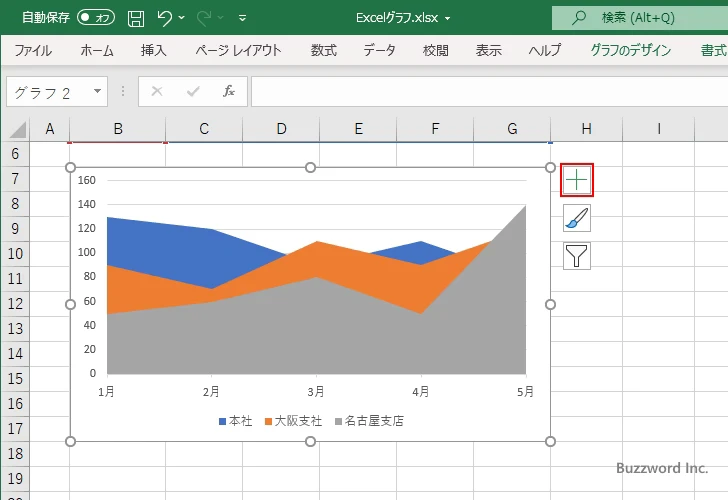
Task: Click the Insert Function fx icon
Action: 229,91
